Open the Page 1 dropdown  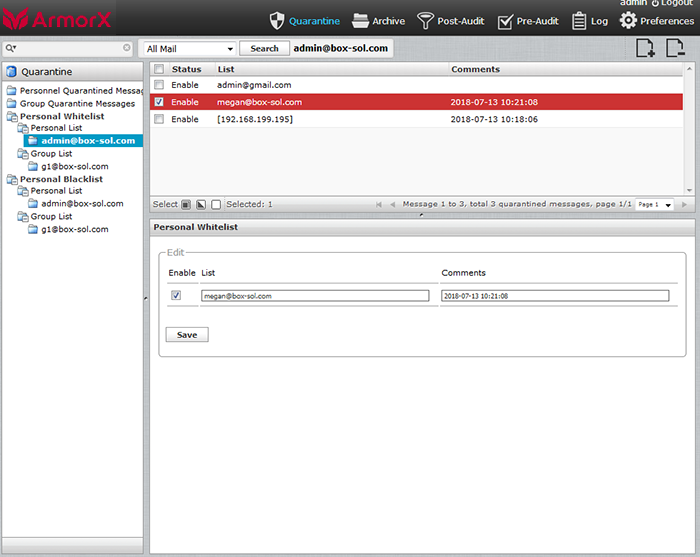tap(654, 204)
